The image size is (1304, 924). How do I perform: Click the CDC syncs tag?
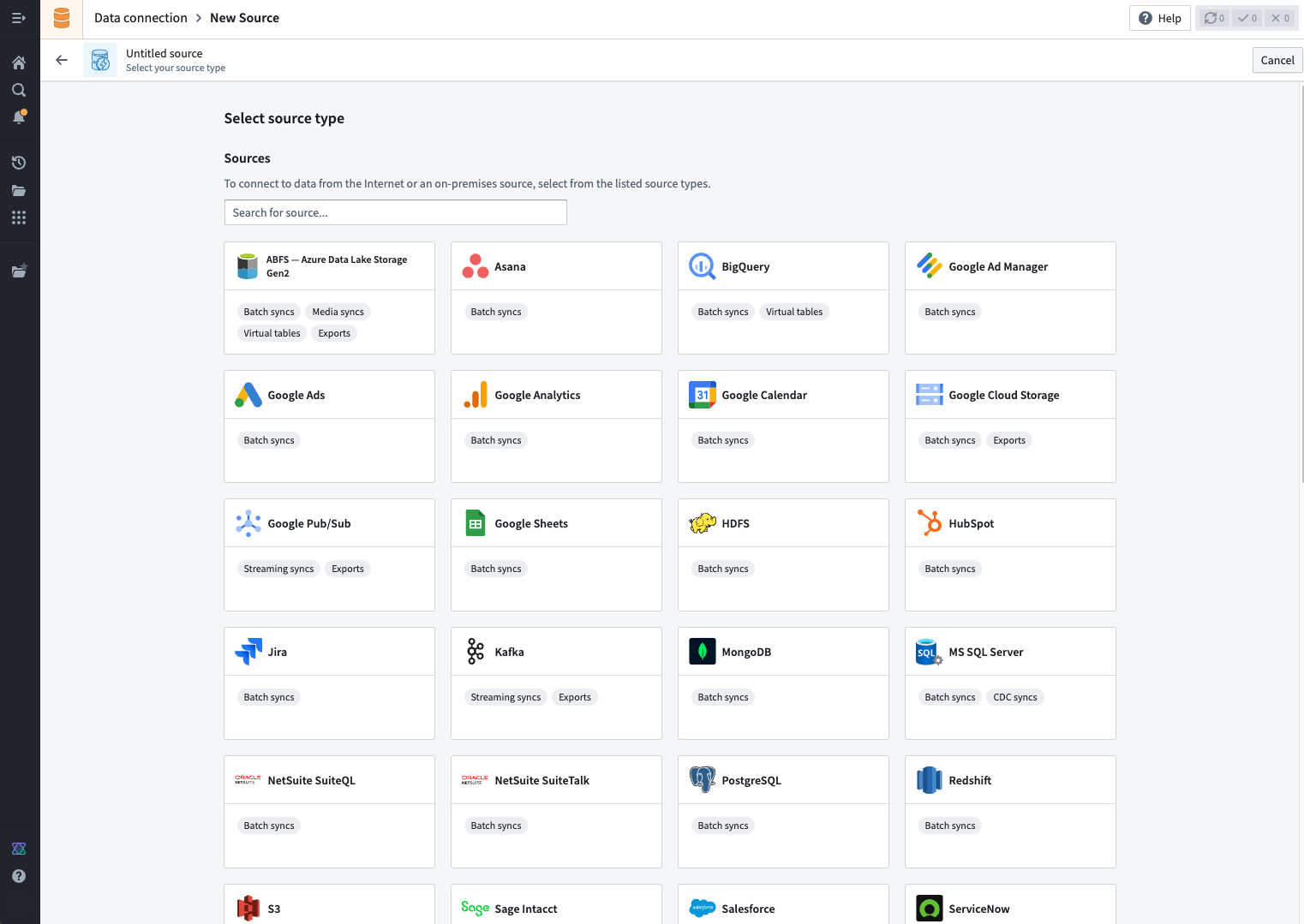(1015, 697)
